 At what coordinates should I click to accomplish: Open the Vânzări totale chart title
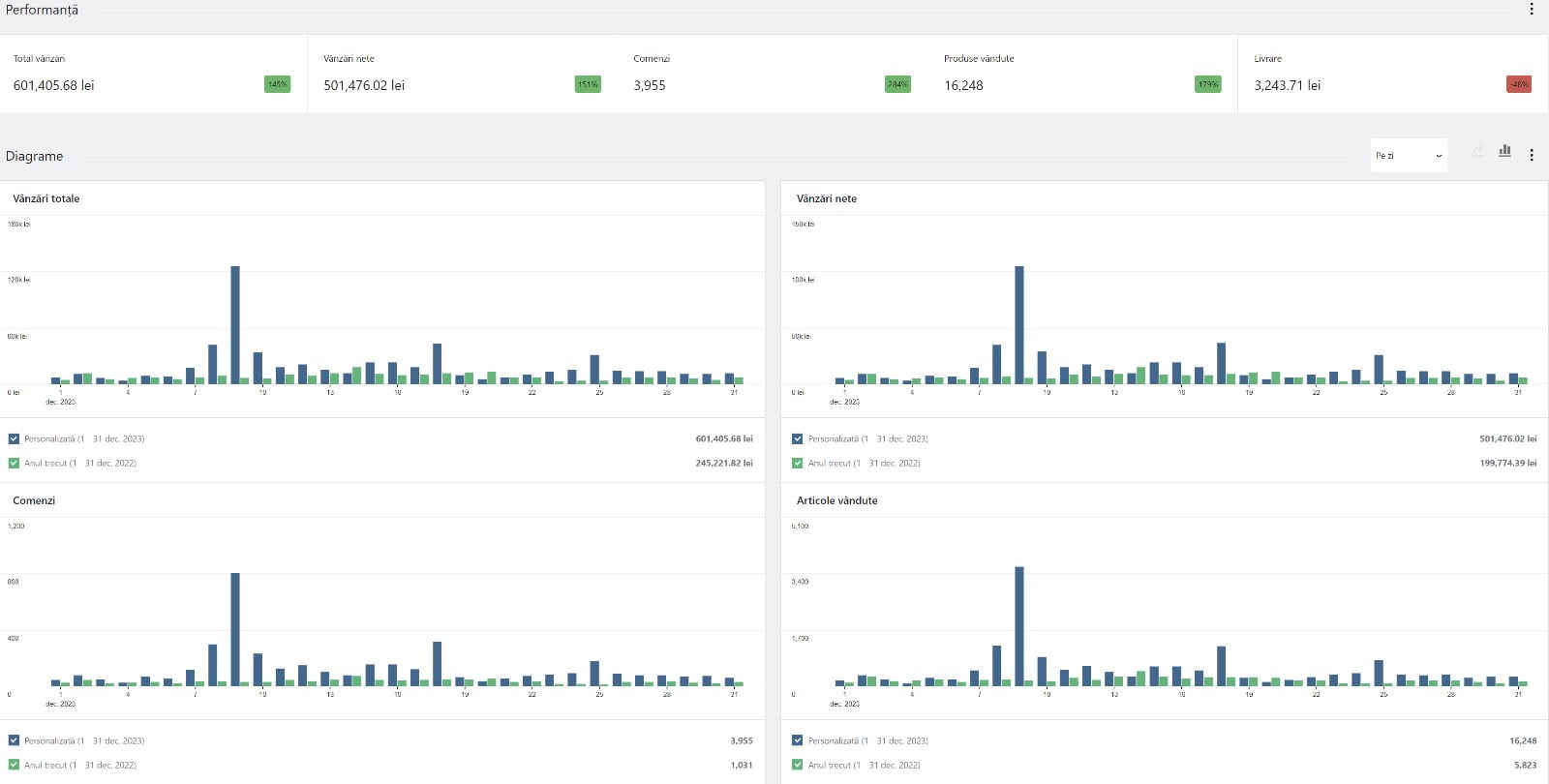(x=46, y=198)
